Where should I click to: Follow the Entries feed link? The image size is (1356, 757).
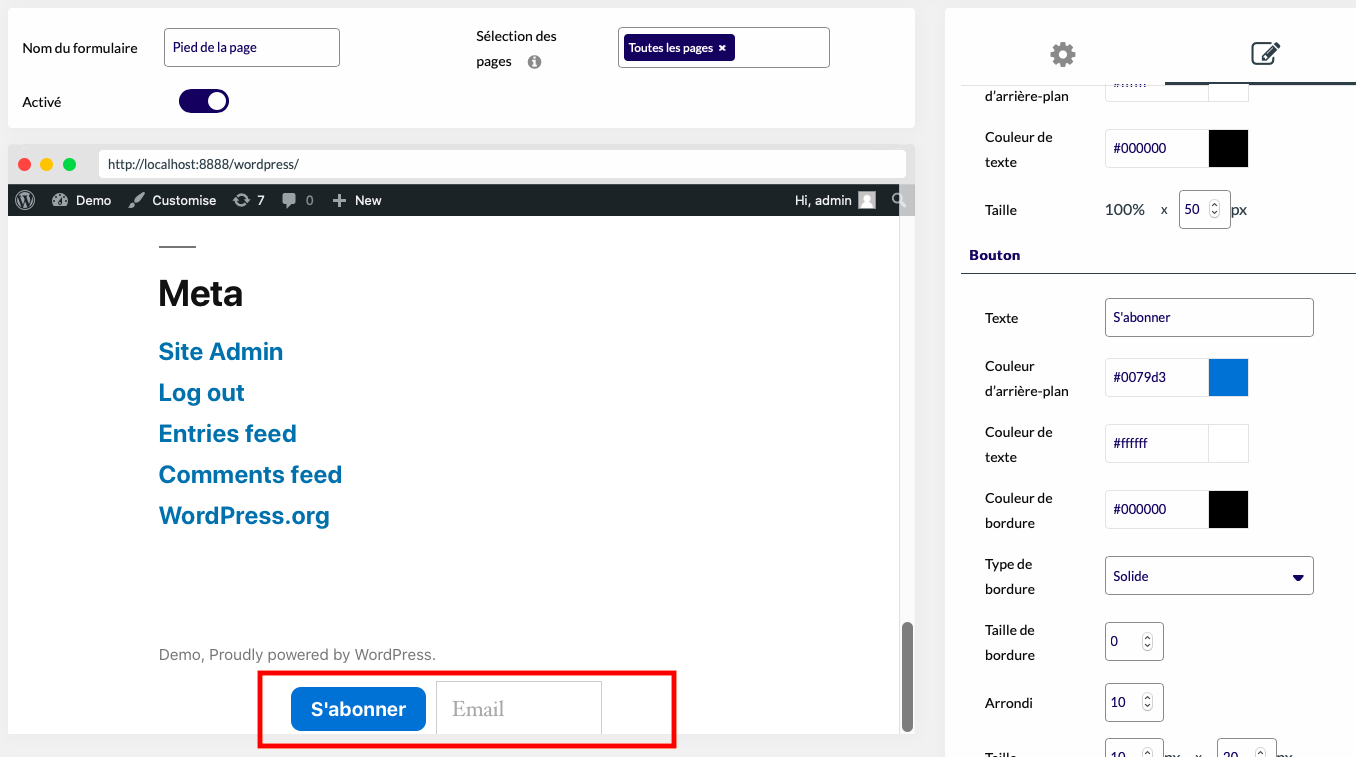[x=228, y=434]
